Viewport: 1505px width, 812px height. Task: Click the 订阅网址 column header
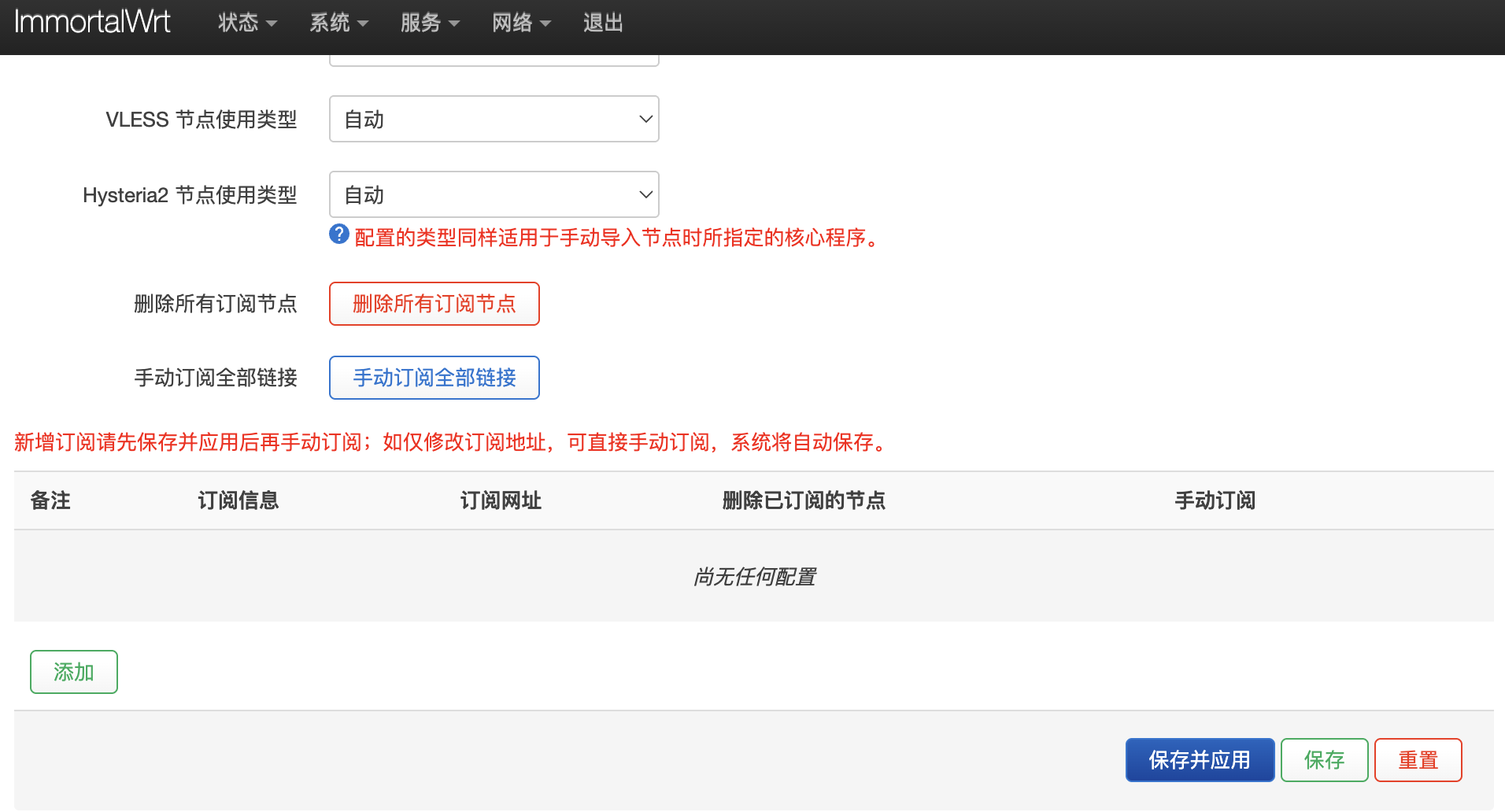pyautogui.click(x=501, y=500)
